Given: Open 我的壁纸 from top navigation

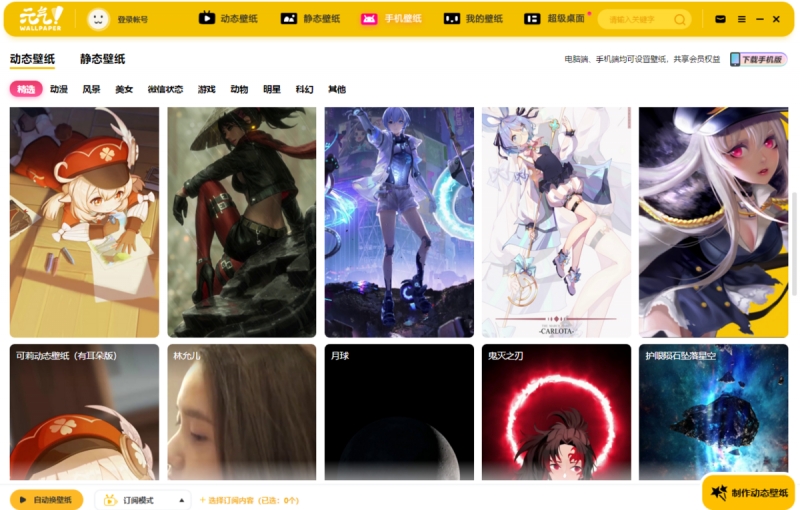Looking at the screenshot, I should click(473, 19).
